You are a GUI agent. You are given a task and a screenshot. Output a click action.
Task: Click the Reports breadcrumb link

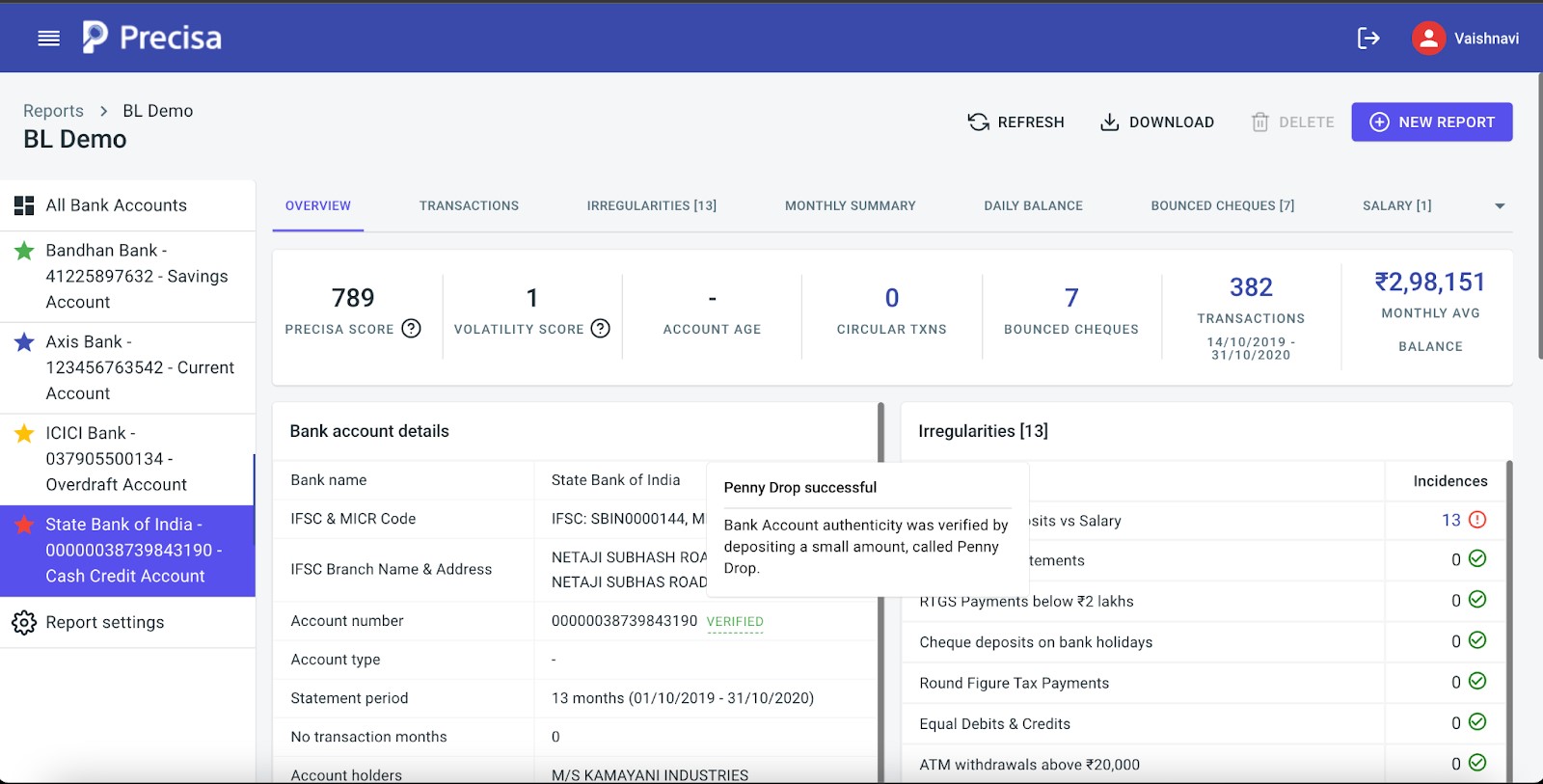pyautogui.click(x=53, y=111)
